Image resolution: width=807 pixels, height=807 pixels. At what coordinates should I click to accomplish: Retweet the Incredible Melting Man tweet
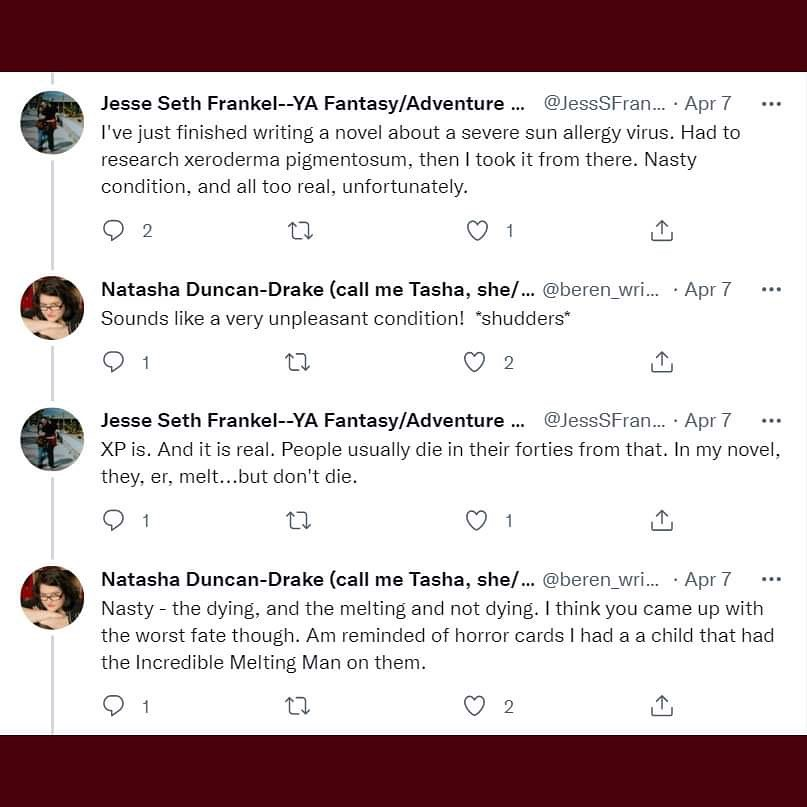click(x=297, y=706)
